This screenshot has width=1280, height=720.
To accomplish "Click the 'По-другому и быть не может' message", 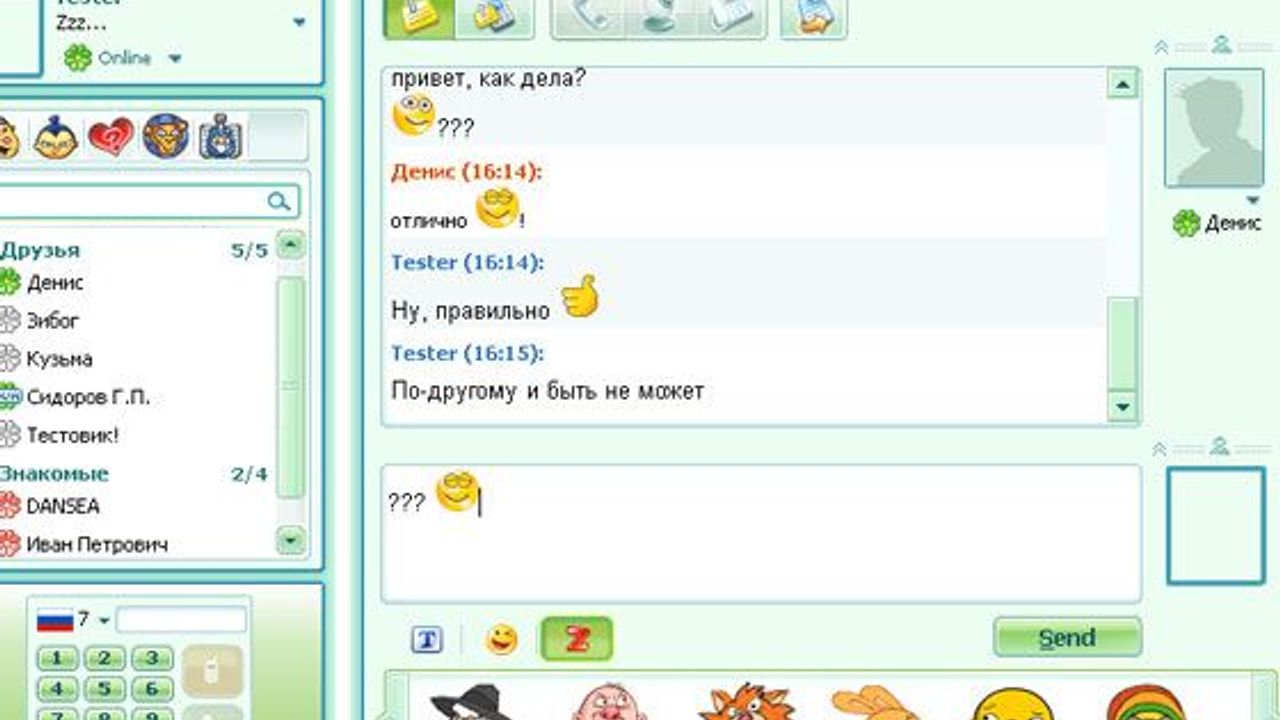I will 548,391.
